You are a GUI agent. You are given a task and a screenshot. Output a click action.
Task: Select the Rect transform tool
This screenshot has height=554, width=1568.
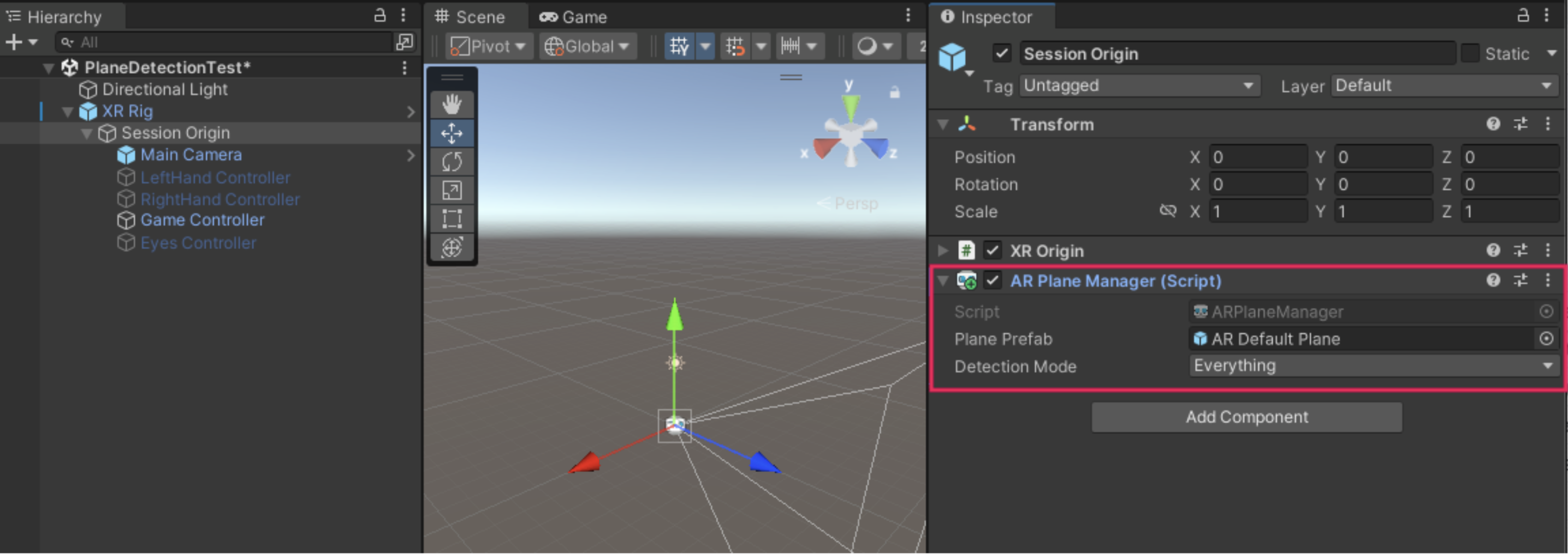tap(452, 218)
